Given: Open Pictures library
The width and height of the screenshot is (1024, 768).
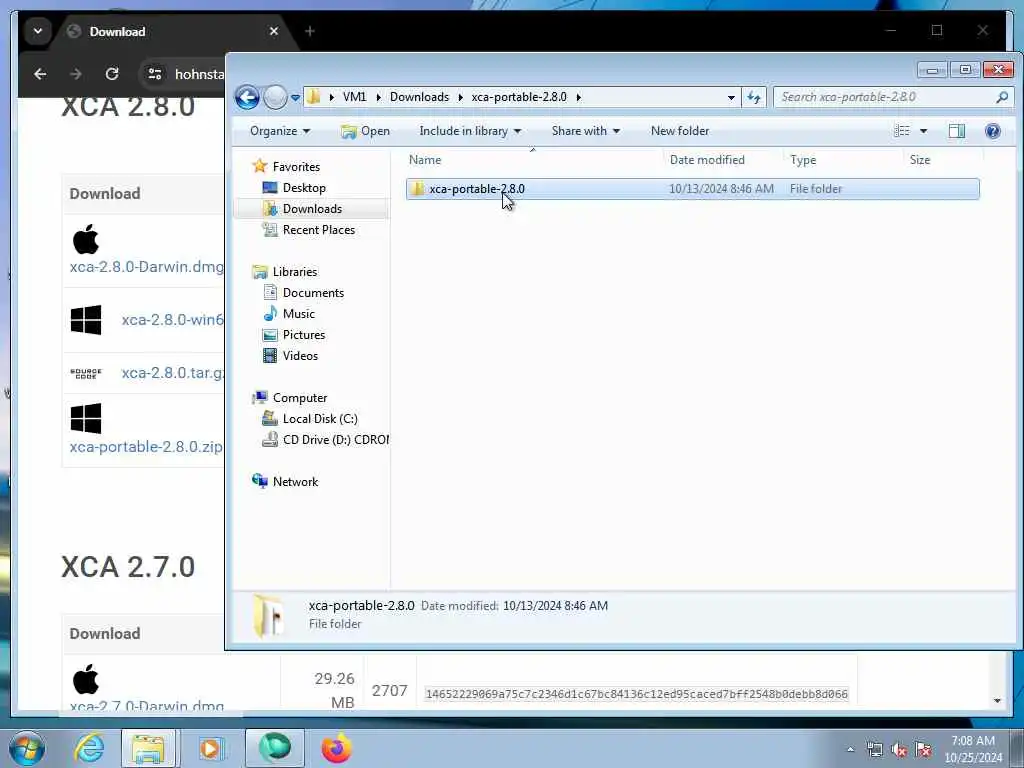Looking at the screenshot, I should [x=304, y=334].
